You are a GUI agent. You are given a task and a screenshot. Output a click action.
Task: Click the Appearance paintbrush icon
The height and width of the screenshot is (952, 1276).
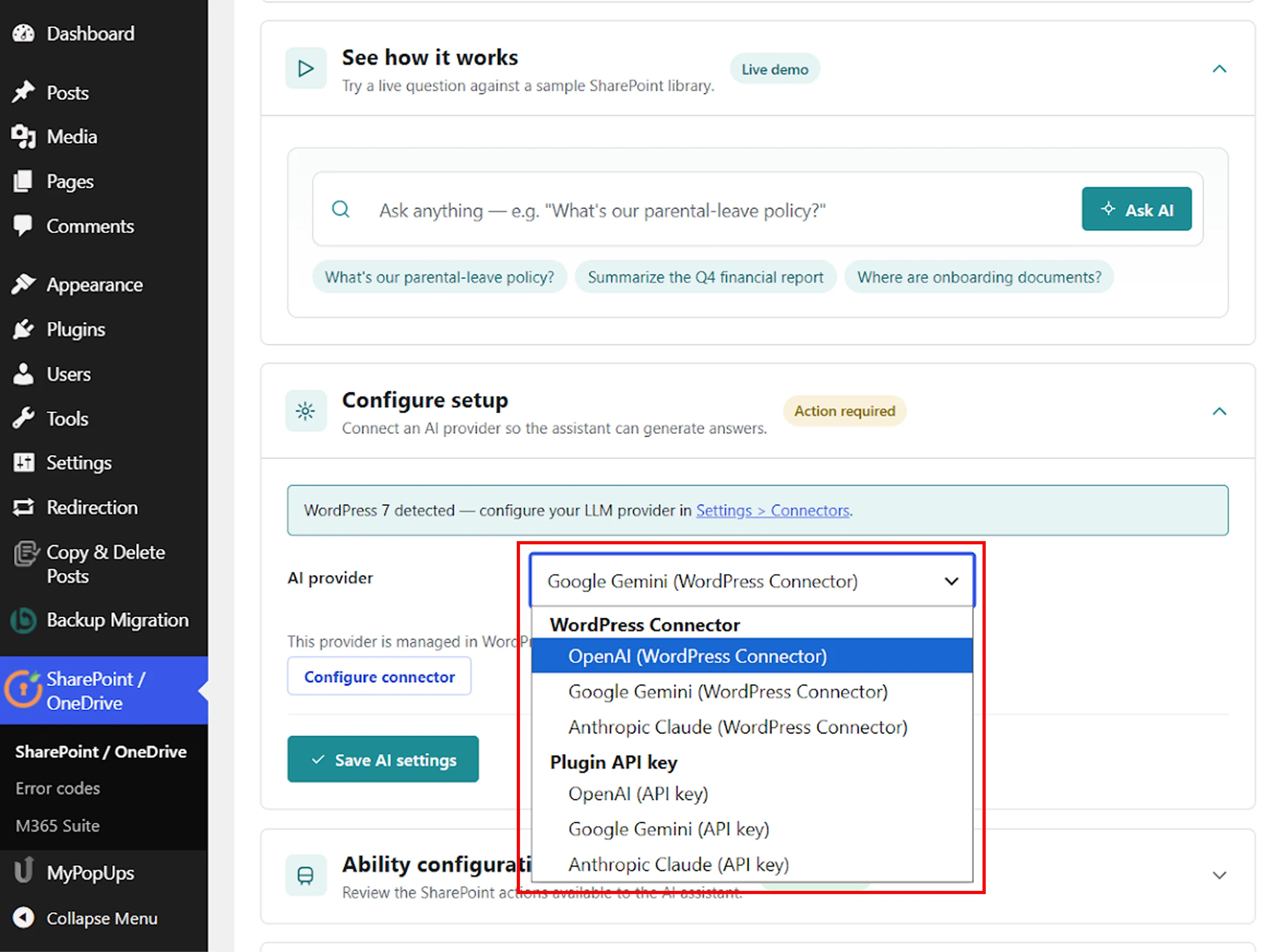coord(23,284)
